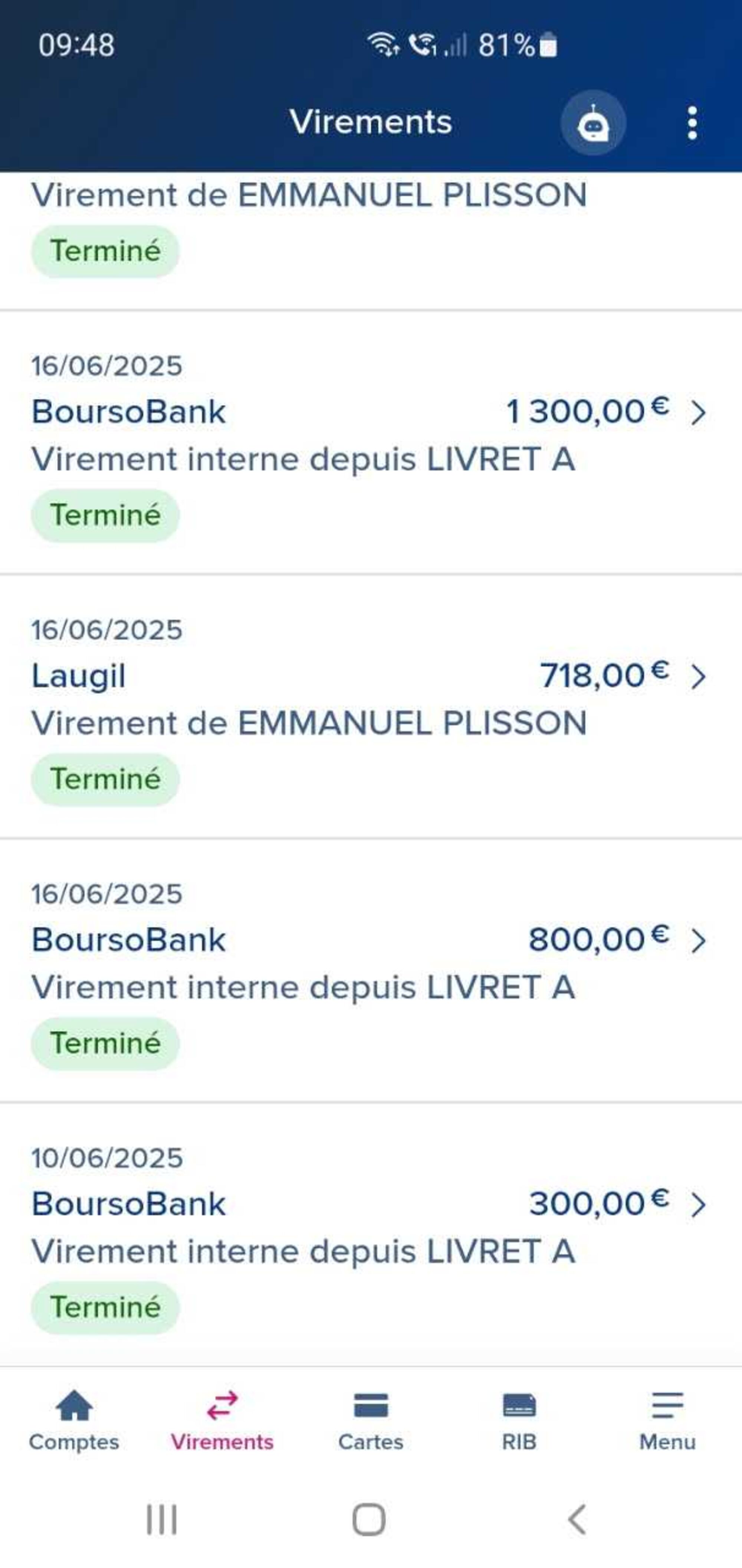Screen dimensions: 742x1568
Task: Expand the 718,00 € Laugil transfer chevron
Action: [x=698, y=677]
